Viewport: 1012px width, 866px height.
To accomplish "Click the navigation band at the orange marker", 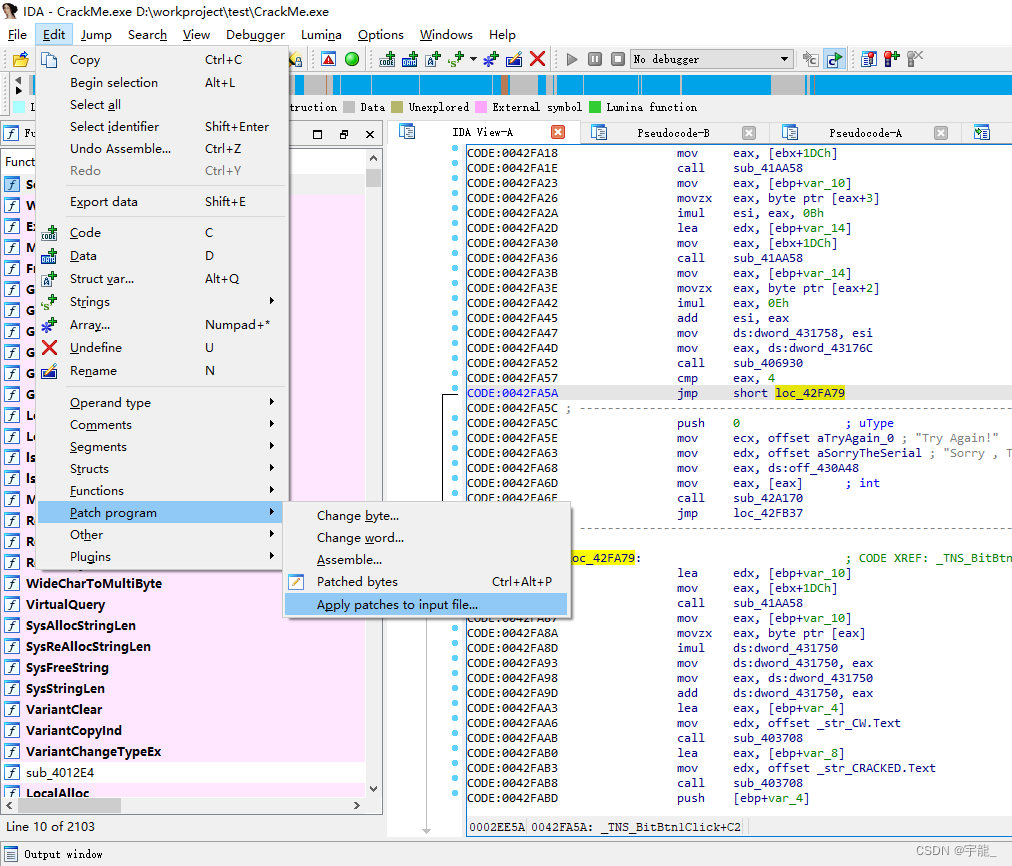I will point(505,85).
